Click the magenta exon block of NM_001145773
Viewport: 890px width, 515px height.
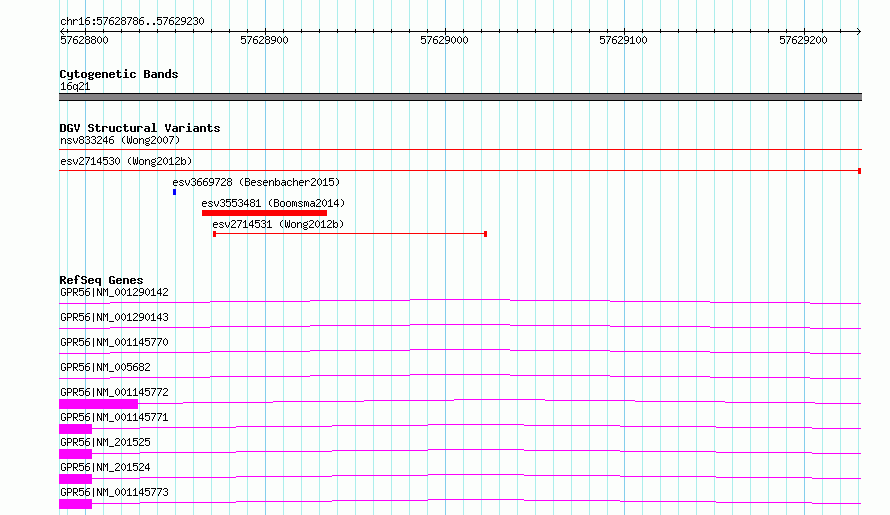[x=75, y=504]
